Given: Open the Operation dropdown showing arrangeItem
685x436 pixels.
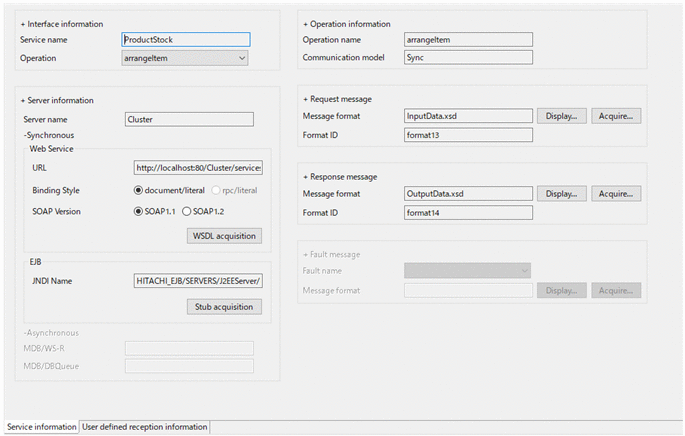Looking at the screenshot, I should 184,59.
